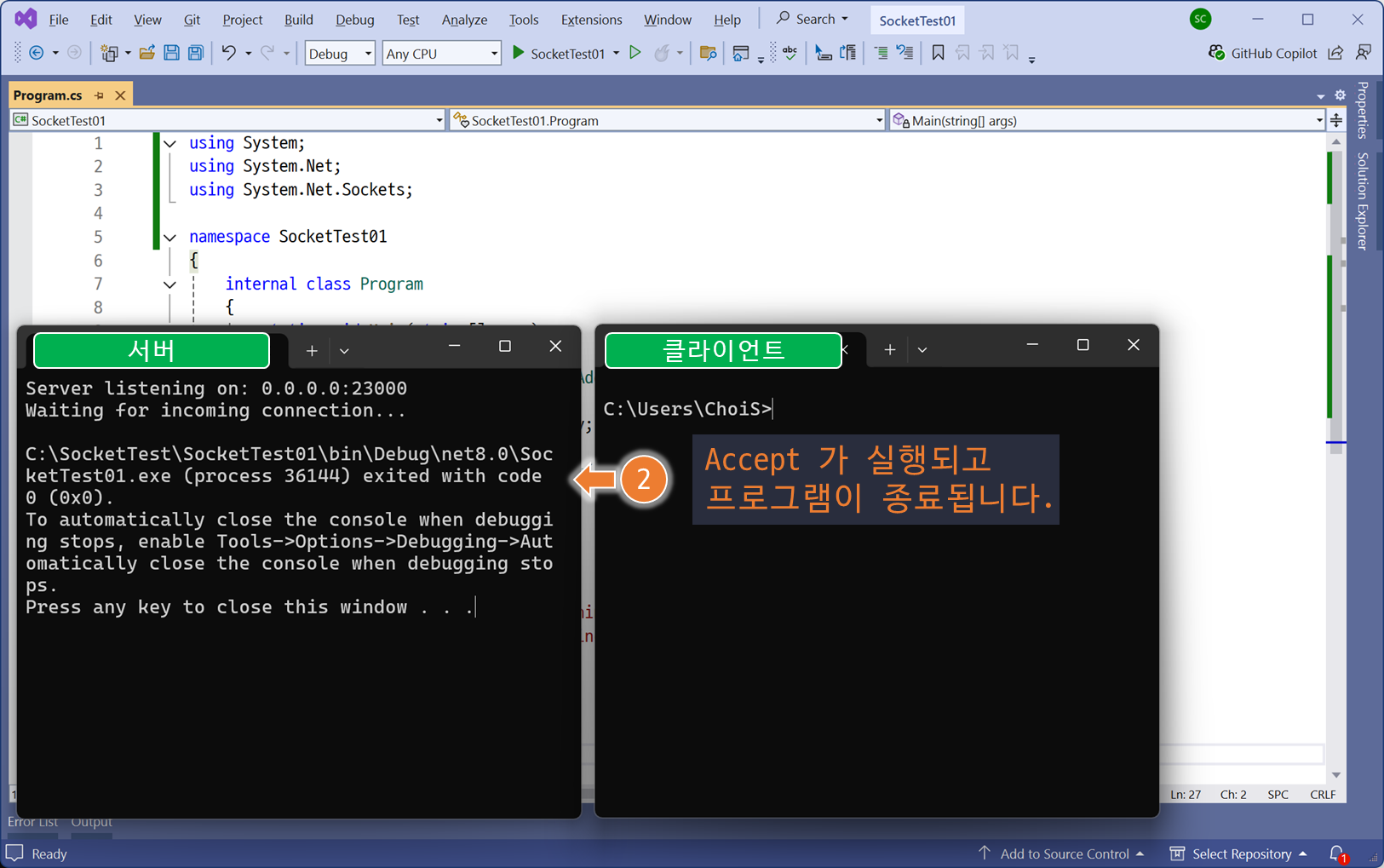The width and height of the screenshot is (1384, 868).
Task: Start debugging SocketTest01 with the green play button
Action: pos(518,53)
